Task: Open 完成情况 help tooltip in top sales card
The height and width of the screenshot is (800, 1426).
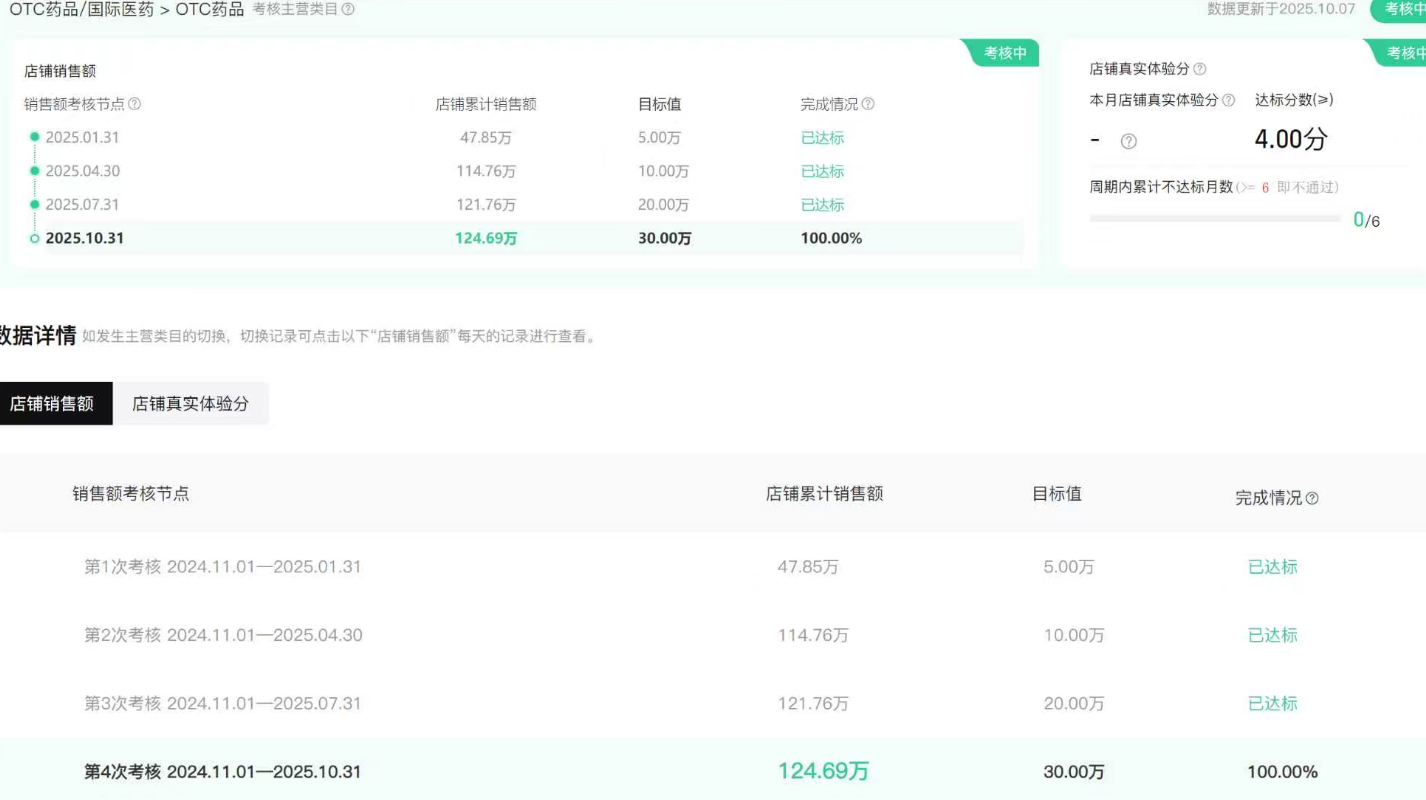Action: 868,104
